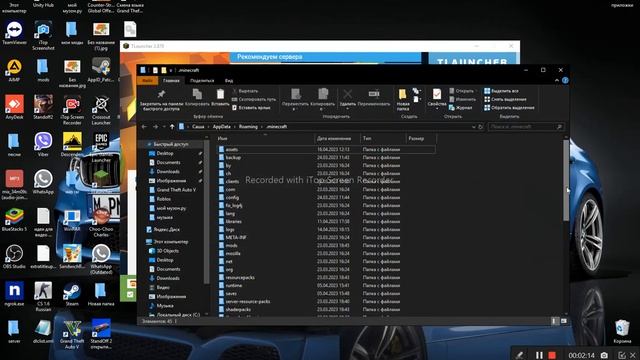640x360 pixels.
Task: Click AppData in the breadcrumb path
Action: (222, 127)
